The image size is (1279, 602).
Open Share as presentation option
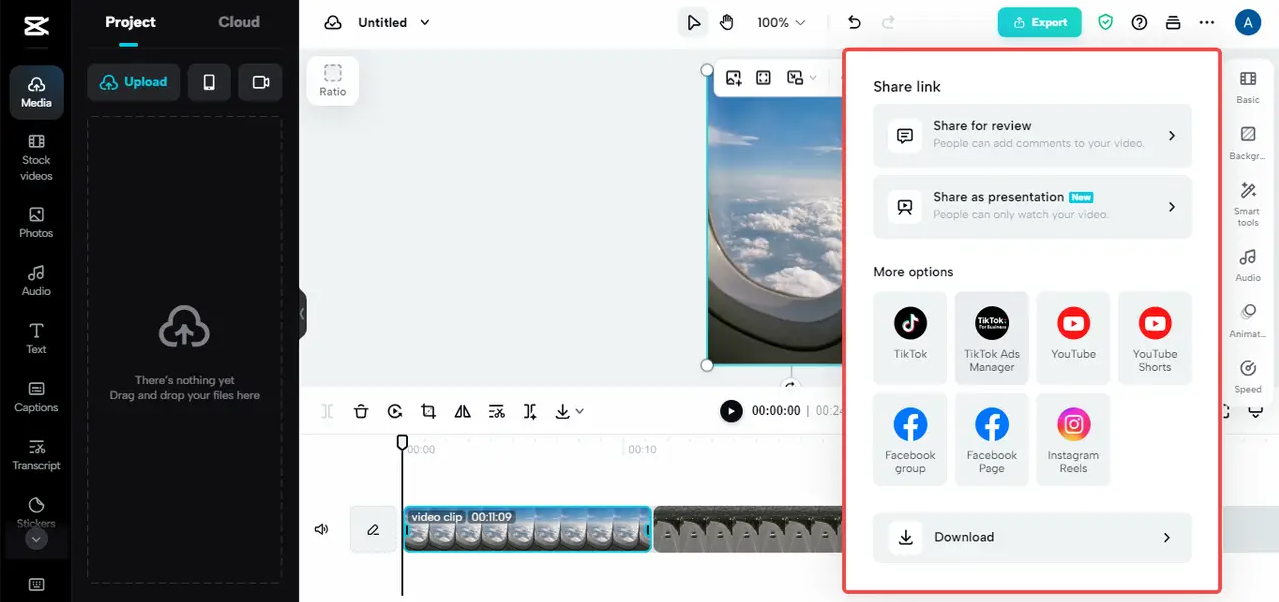click(1032, 206)
